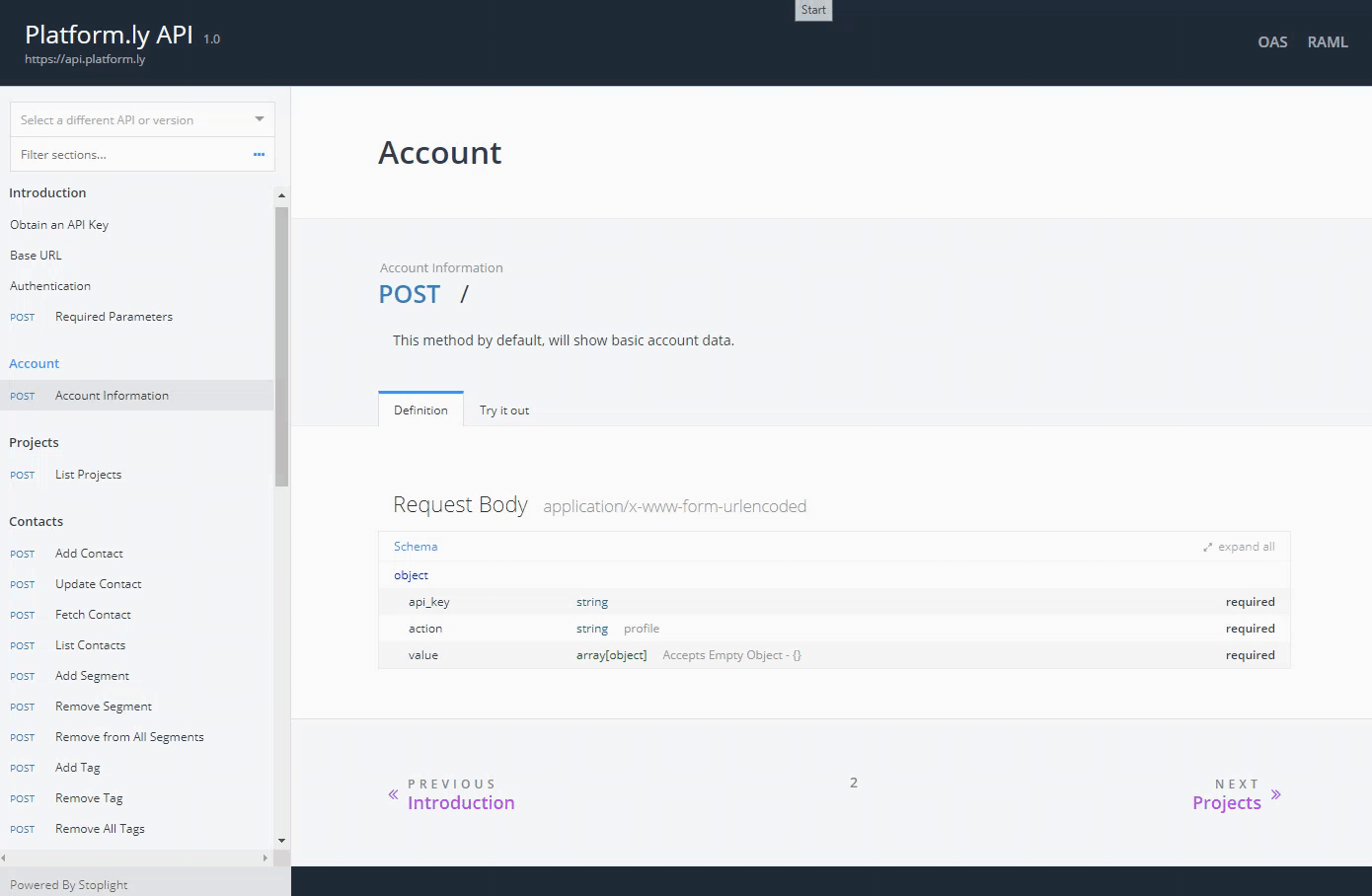
Task: Open the Authentication page
Action: tap(50, 285)
